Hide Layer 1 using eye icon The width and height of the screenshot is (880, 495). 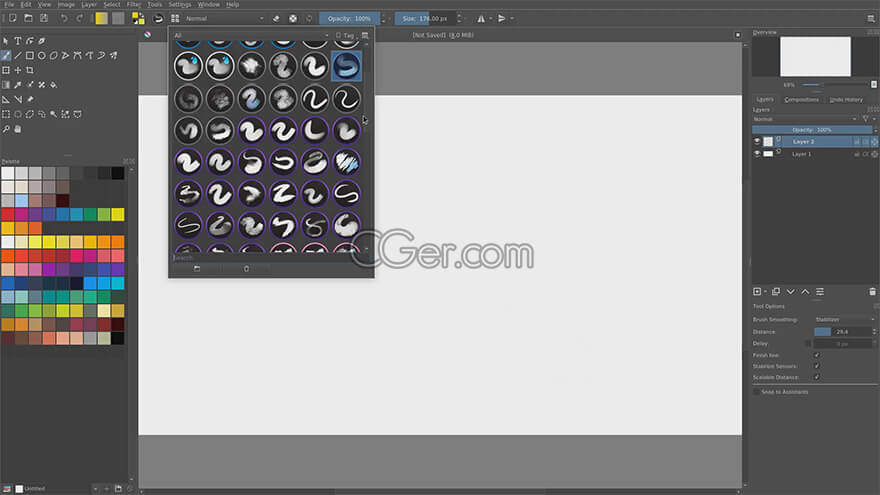click(757, 154)
